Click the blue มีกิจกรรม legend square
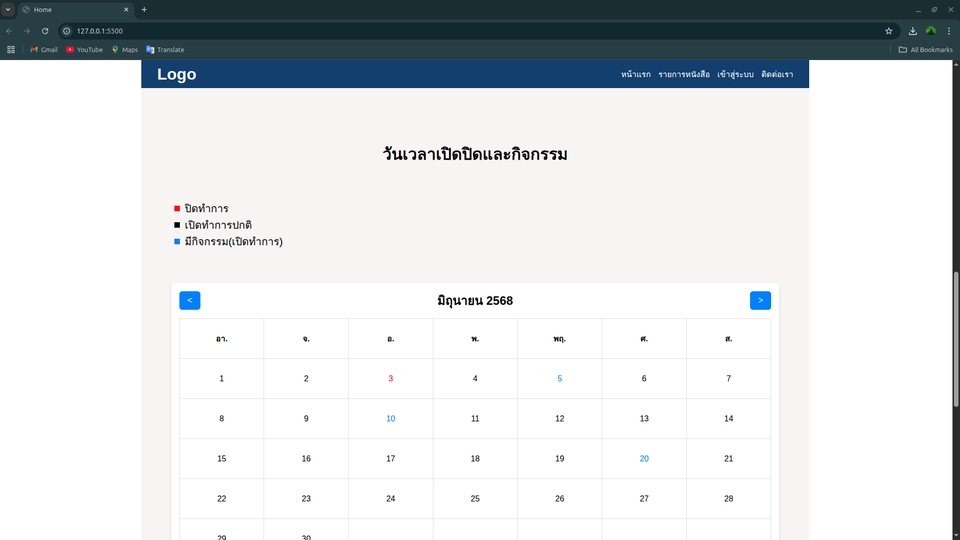Viewport: 960px width, 540px height. pos(177,241)
